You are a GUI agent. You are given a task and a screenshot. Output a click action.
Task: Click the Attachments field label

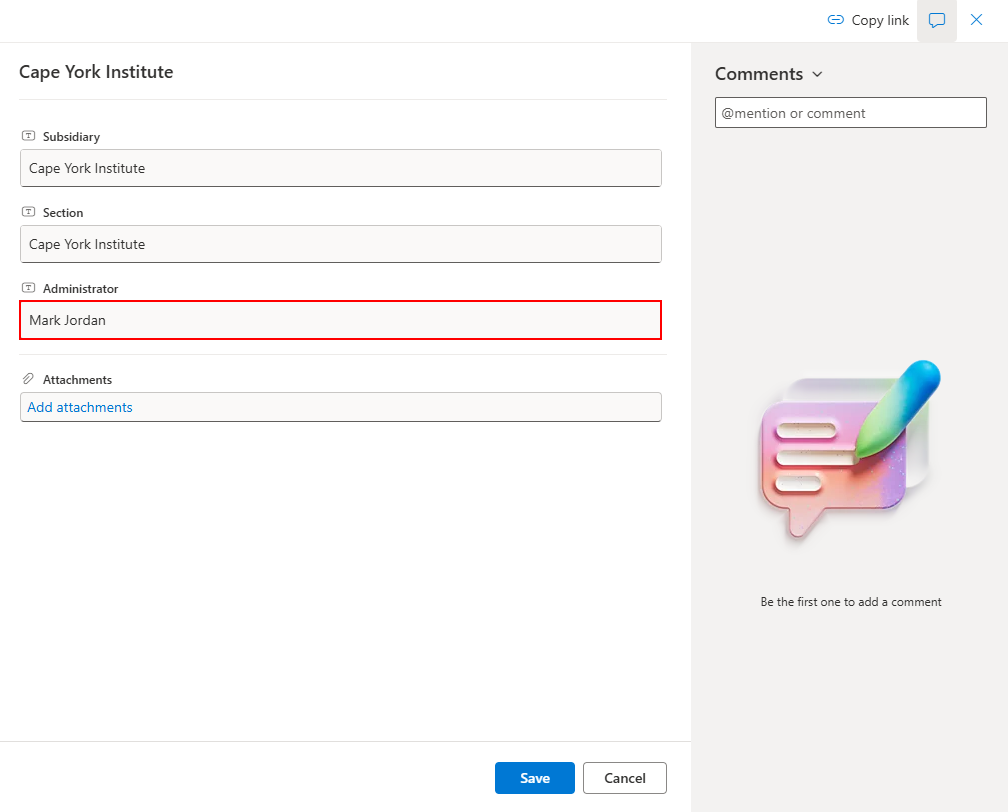click(x=77, y=380)
